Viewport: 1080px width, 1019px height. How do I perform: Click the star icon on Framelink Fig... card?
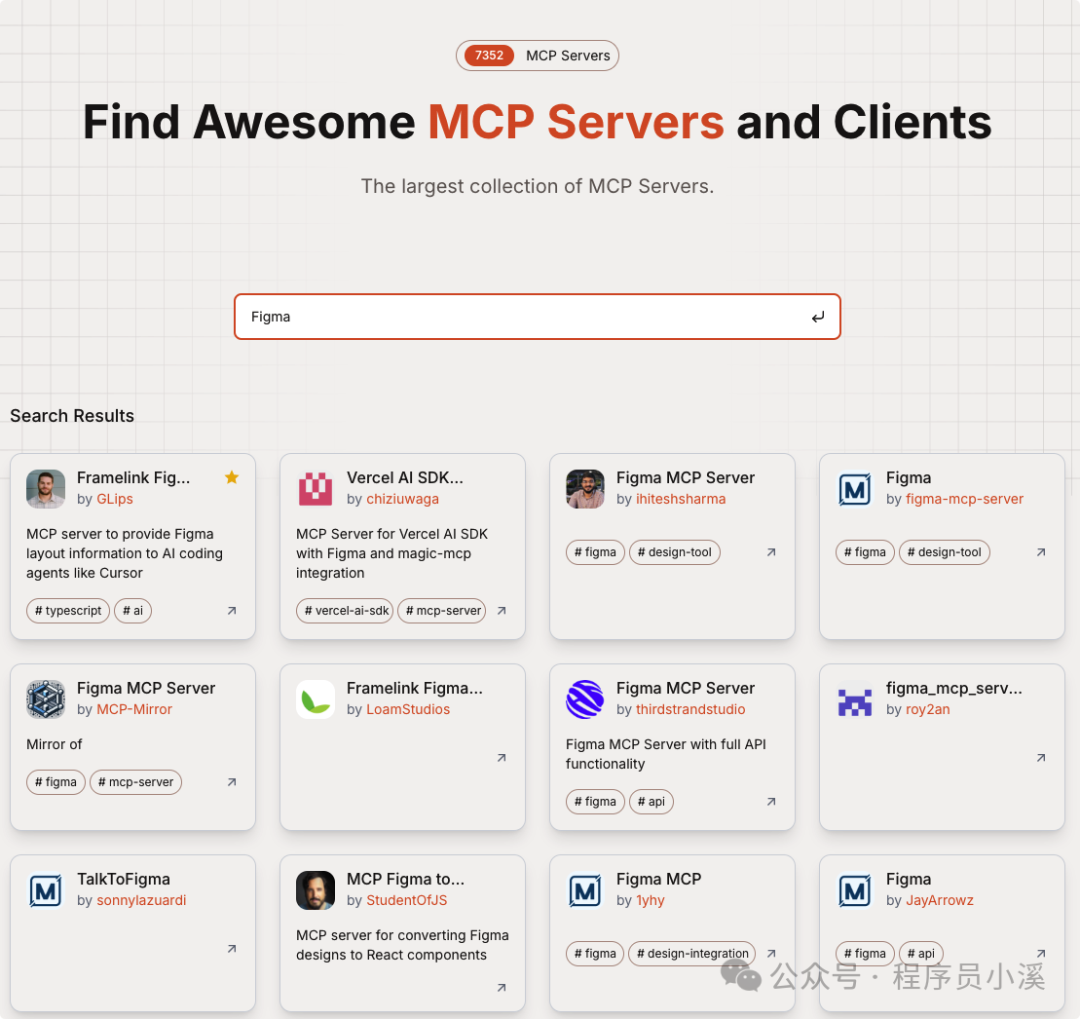(232, 477)
